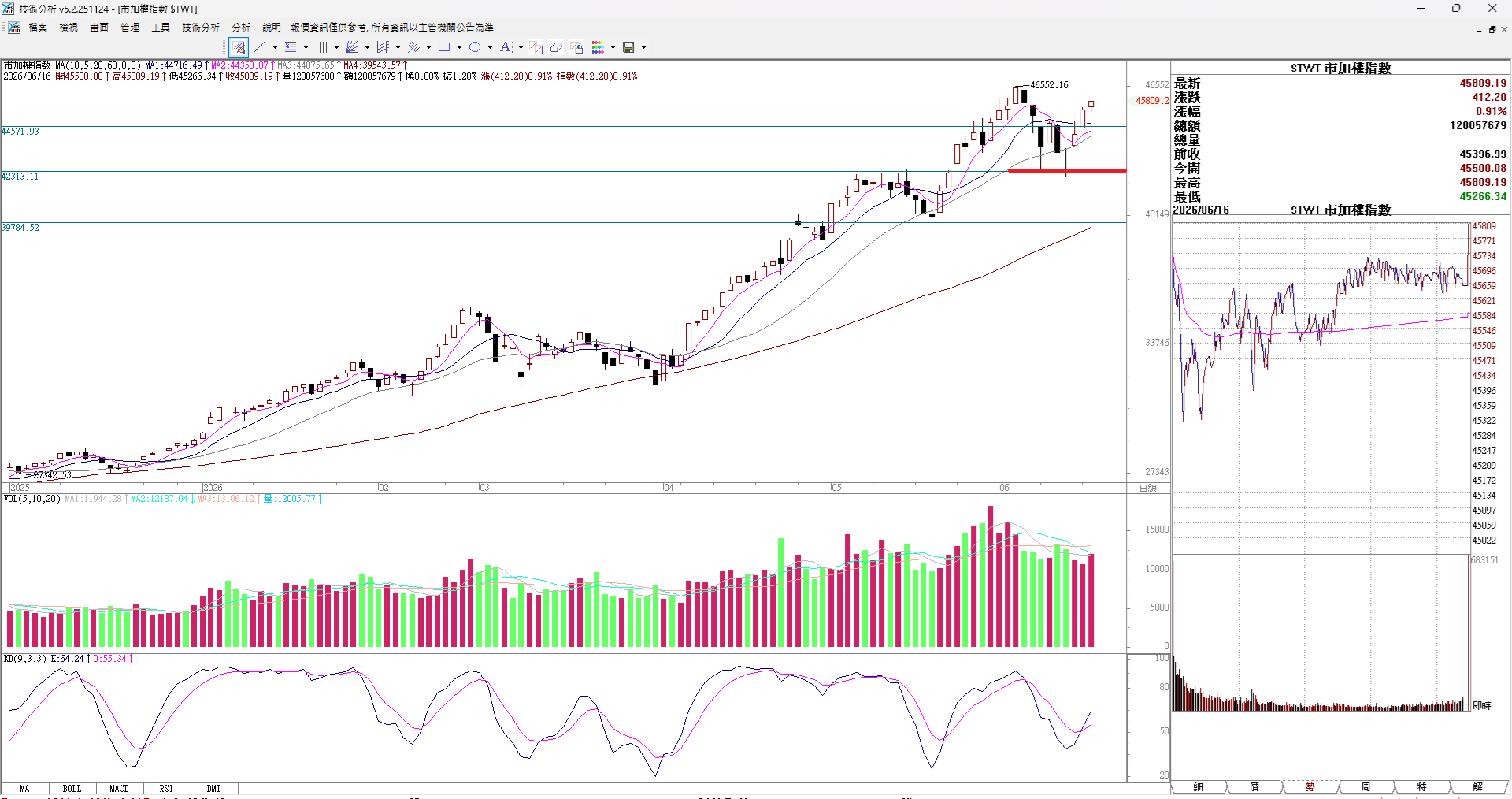Select the vertical lines tool

(x=321, y=47)
